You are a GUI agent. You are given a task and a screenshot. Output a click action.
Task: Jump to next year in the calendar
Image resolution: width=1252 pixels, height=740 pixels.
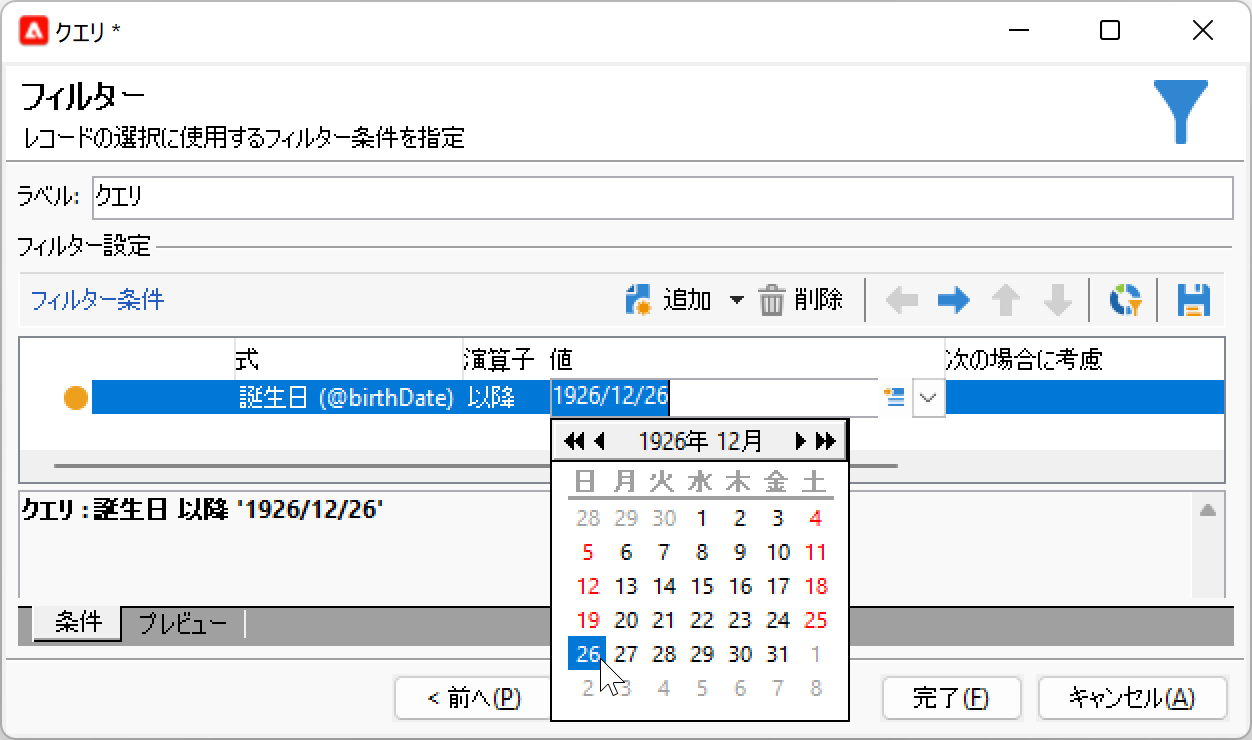tap(826, 439)
